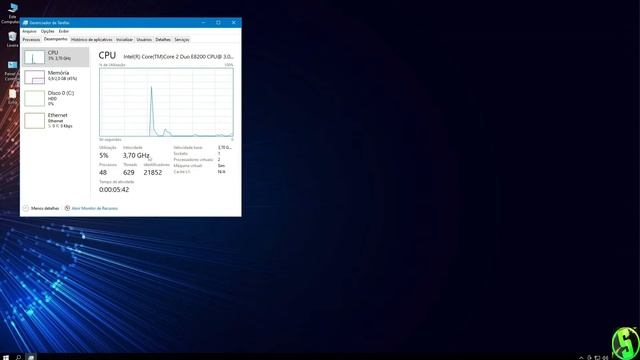Open the Arquivo menu in Task Manager
The width and height of the screenshot is (640, 360).
coord(29,31)
